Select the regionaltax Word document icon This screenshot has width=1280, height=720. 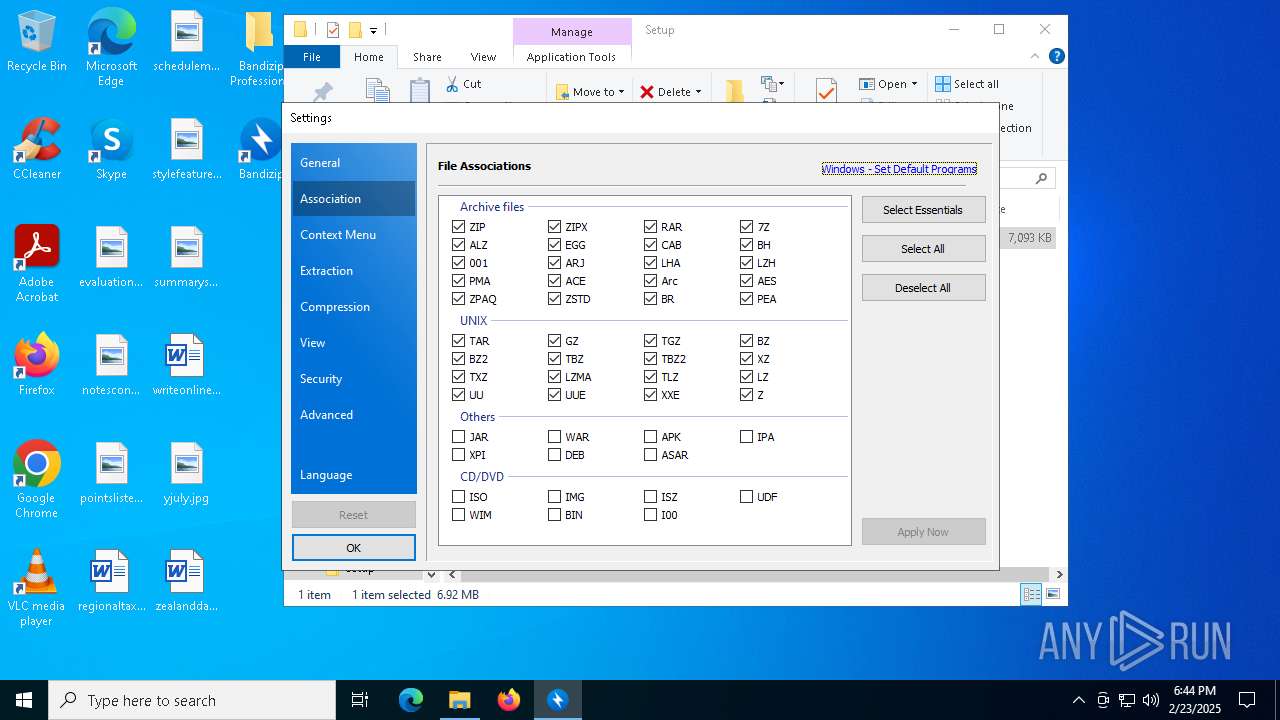(x=111, y=581)
